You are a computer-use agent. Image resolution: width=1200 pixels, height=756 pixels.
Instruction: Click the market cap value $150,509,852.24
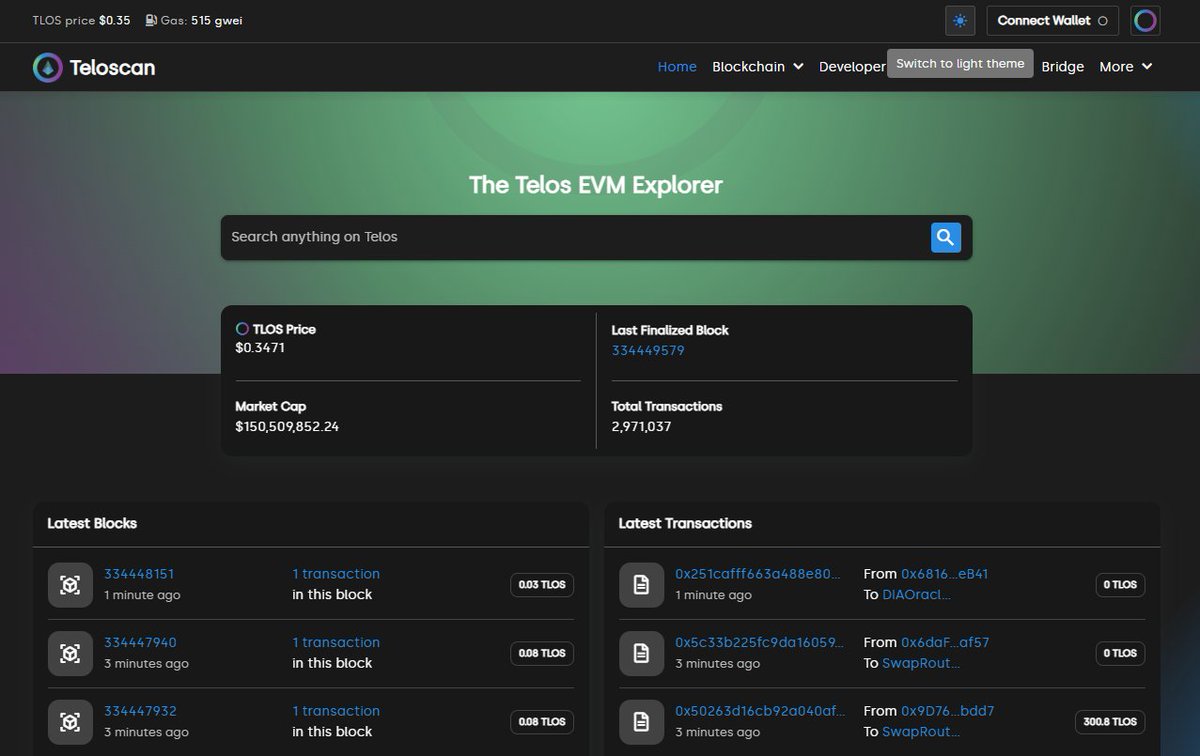287,426
